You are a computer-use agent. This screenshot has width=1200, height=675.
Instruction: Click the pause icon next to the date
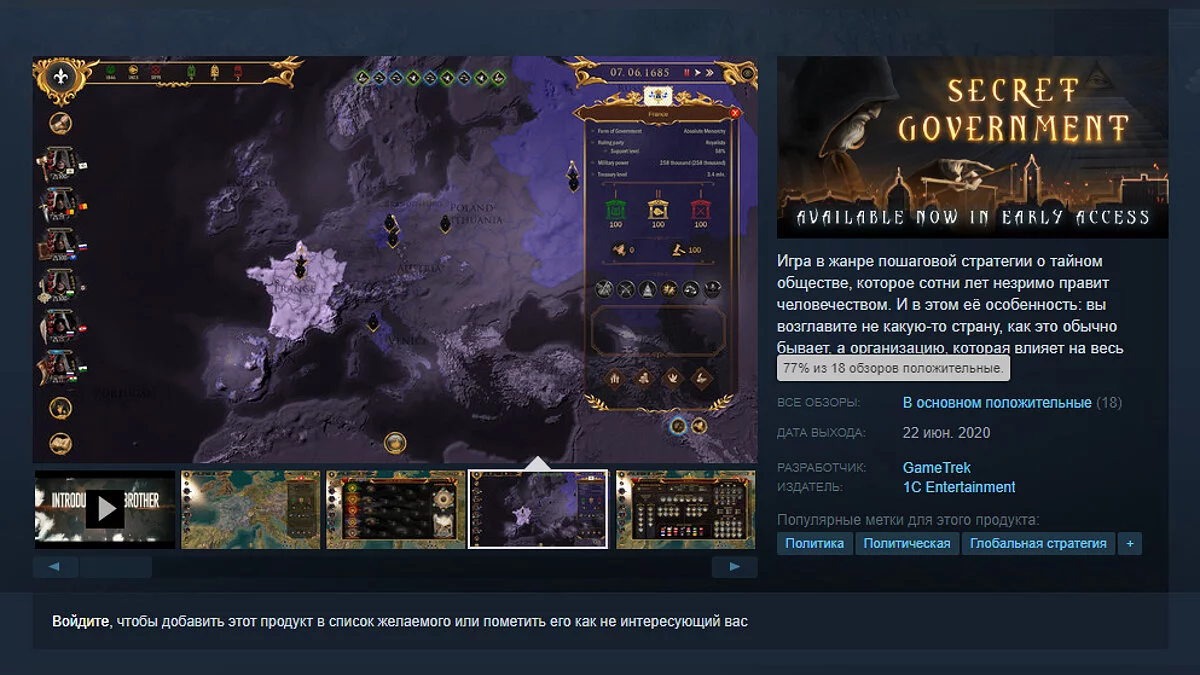[686, 72]
